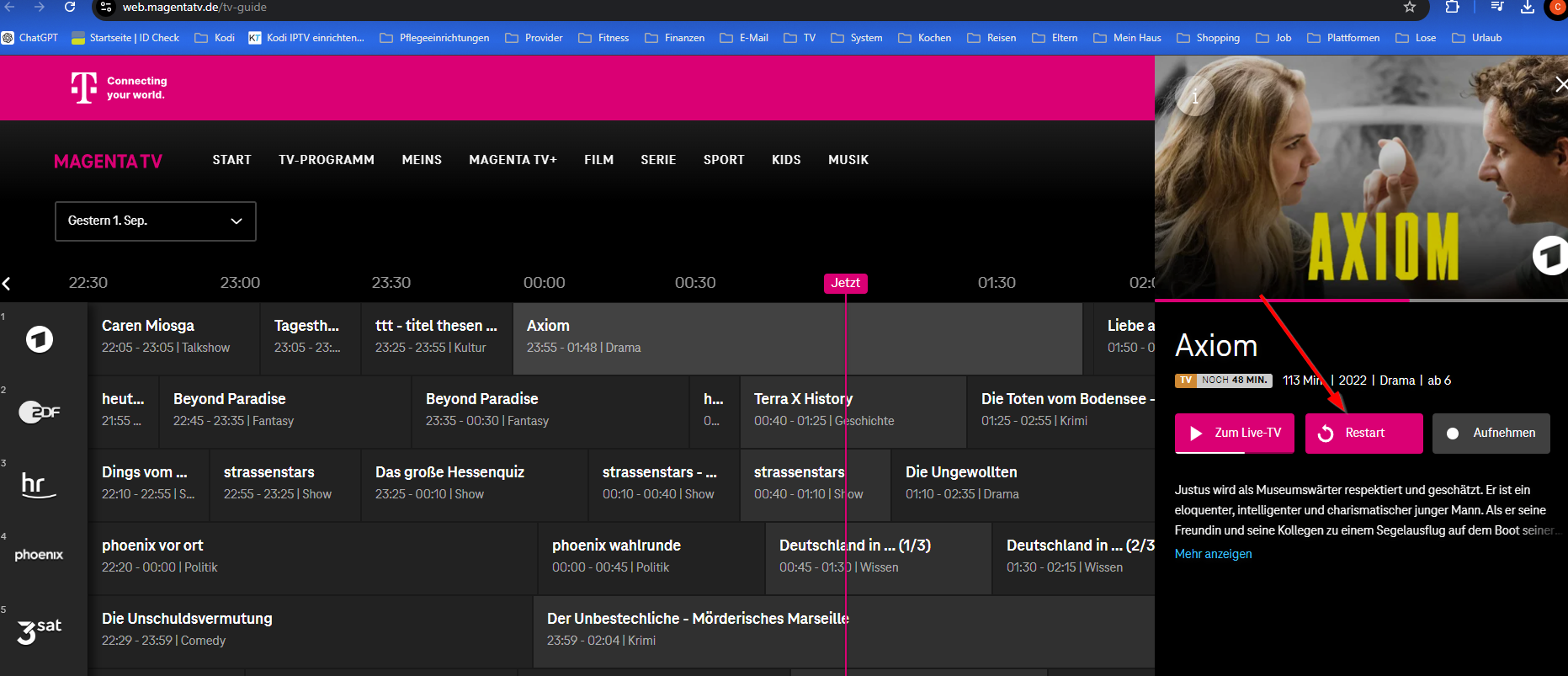The height and width of the screenshot is (676, 1568).
Task: Go to earlier times with left chevron
Action: click(x=7, y=284)
